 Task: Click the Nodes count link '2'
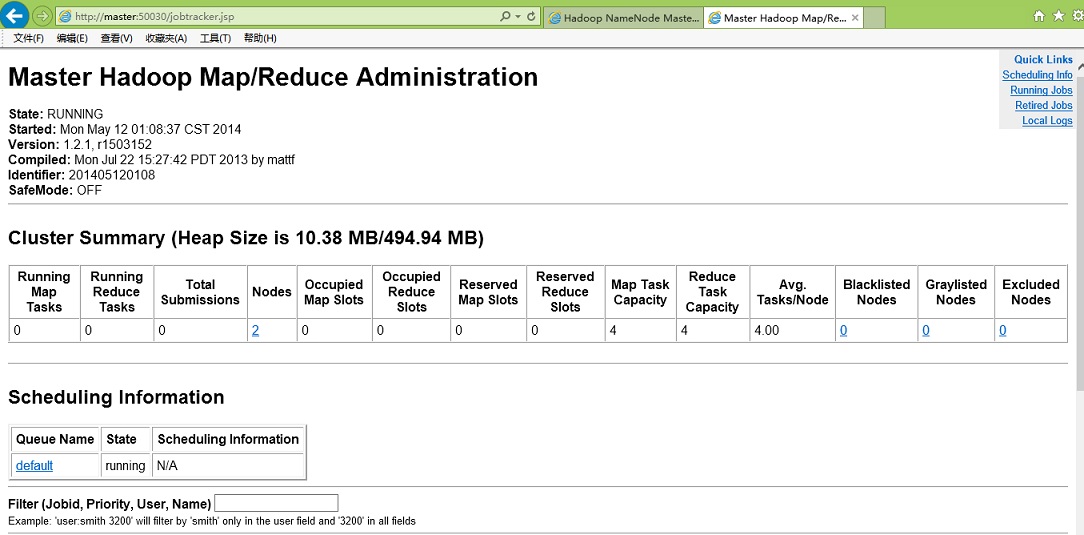click(x=255, y=331)
